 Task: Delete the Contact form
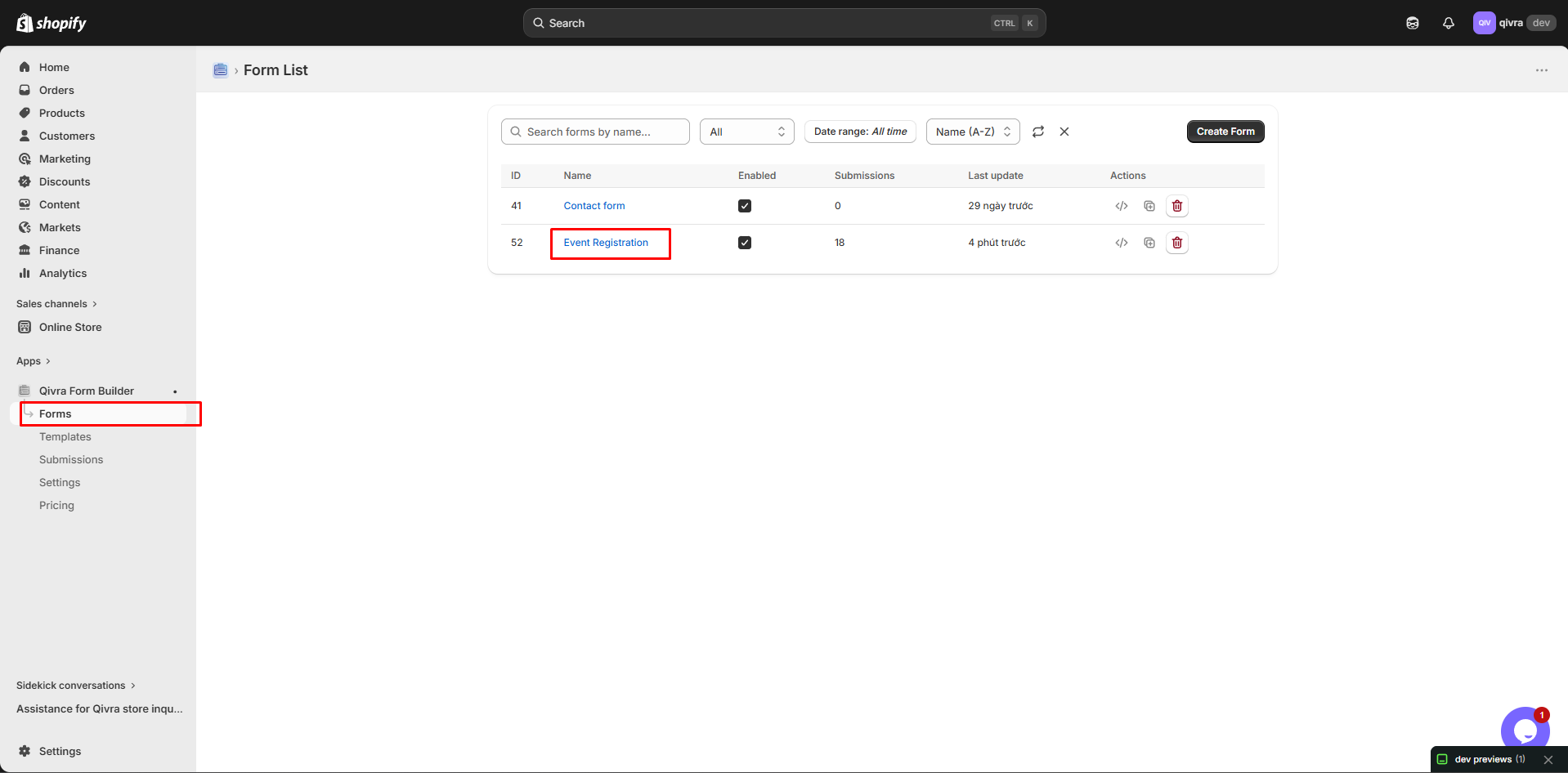pyautogui.click(x=1177, y=206)
